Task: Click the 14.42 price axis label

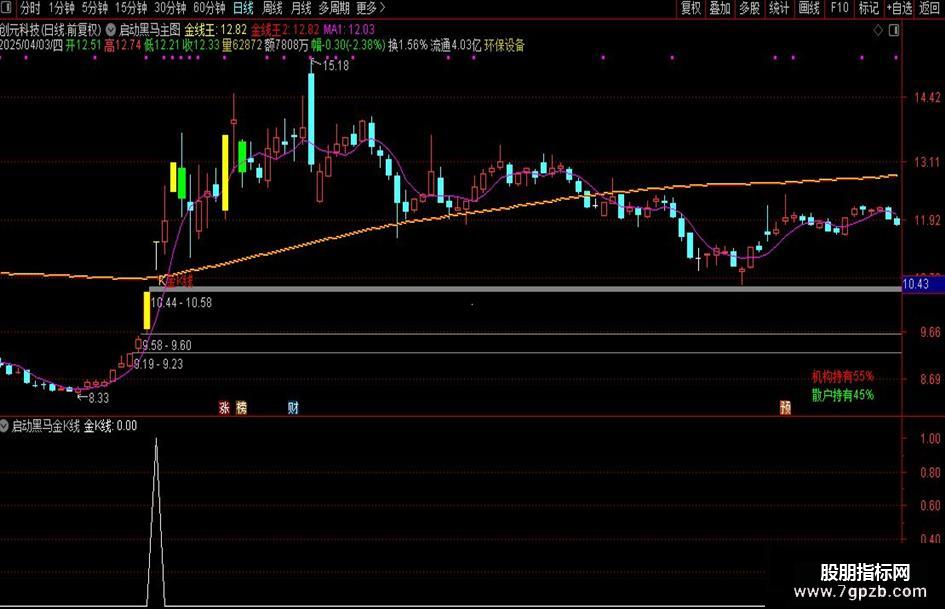Action: (926, 97)
